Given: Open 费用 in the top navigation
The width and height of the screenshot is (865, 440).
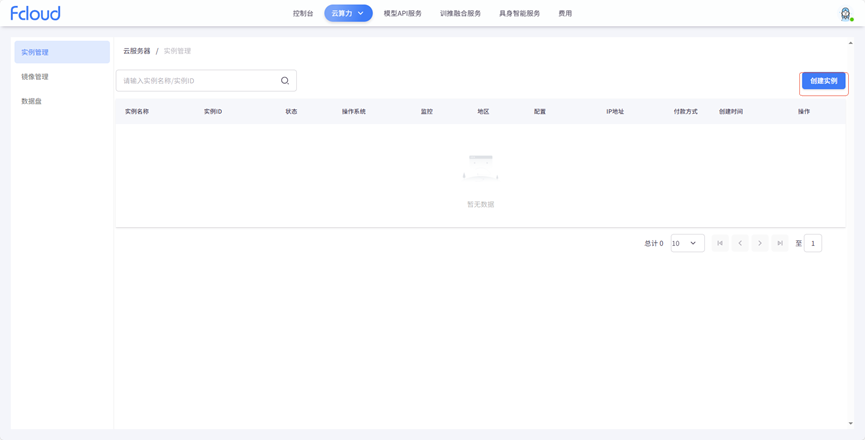Looking at the screenshot, I should tap(565, 13).
